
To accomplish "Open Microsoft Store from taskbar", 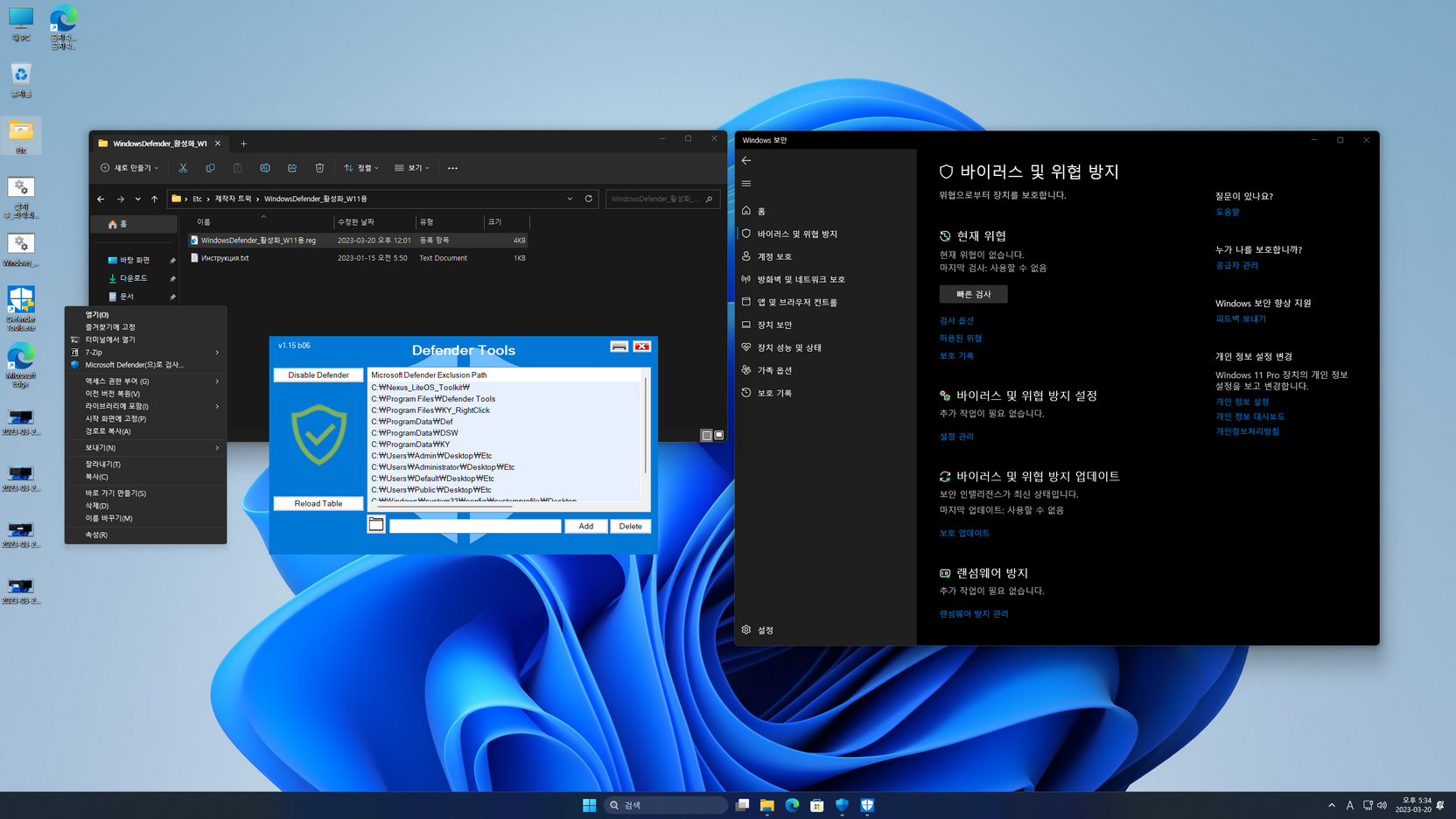I will click(x=817, y=805).
